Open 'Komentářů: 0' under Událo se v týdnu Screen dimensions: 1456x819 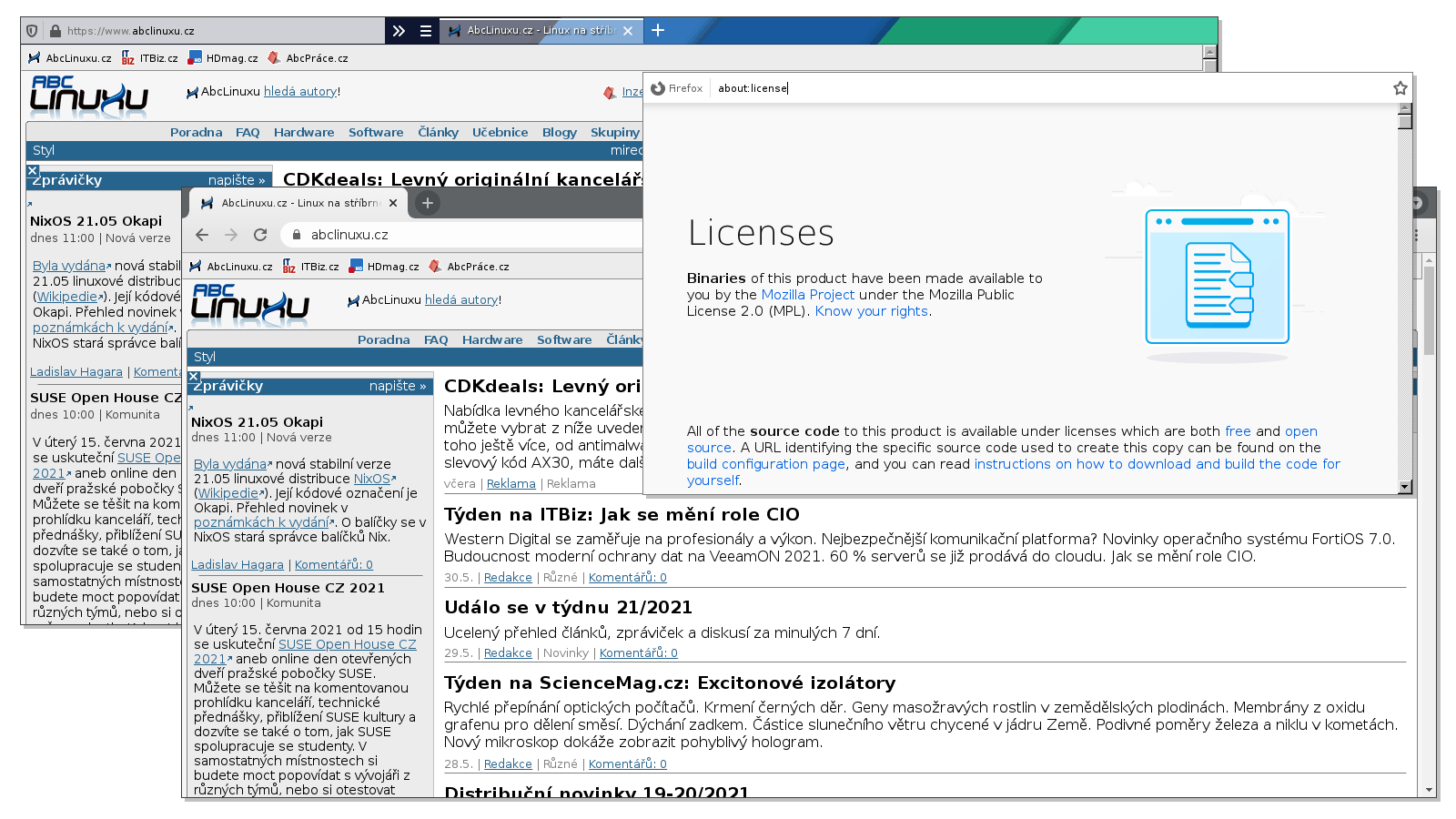coord(639,653)
